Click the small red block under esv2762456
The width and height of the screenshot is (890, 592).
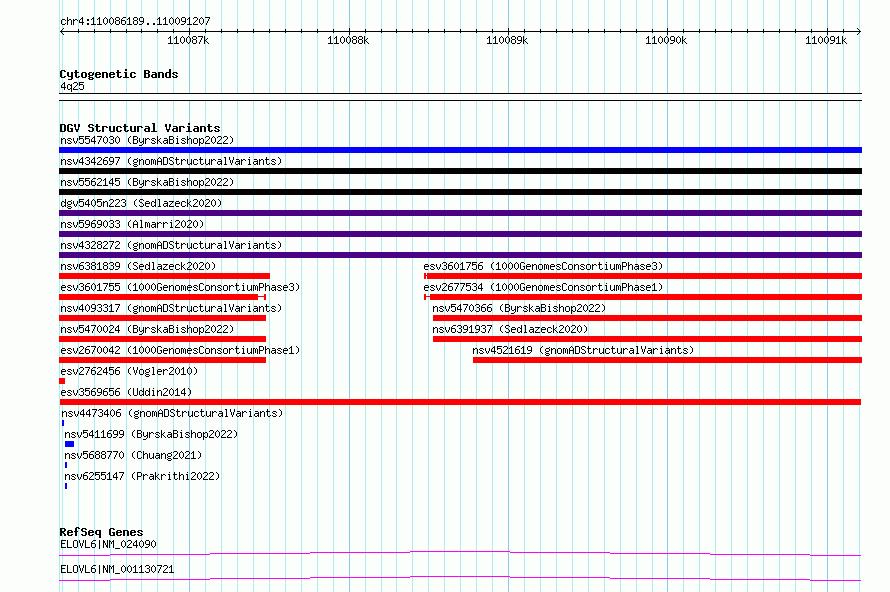click(62, 381)
